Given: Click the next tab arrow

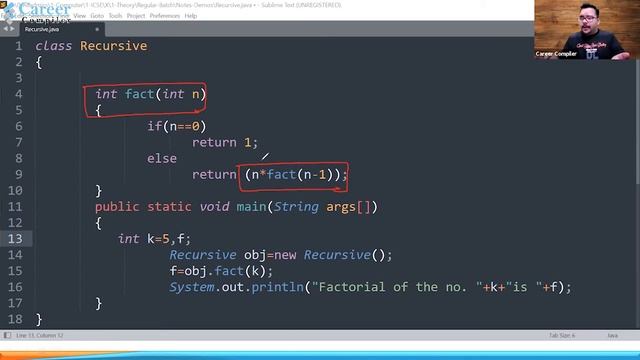Looking at the screenshot, I should [12, 29].
